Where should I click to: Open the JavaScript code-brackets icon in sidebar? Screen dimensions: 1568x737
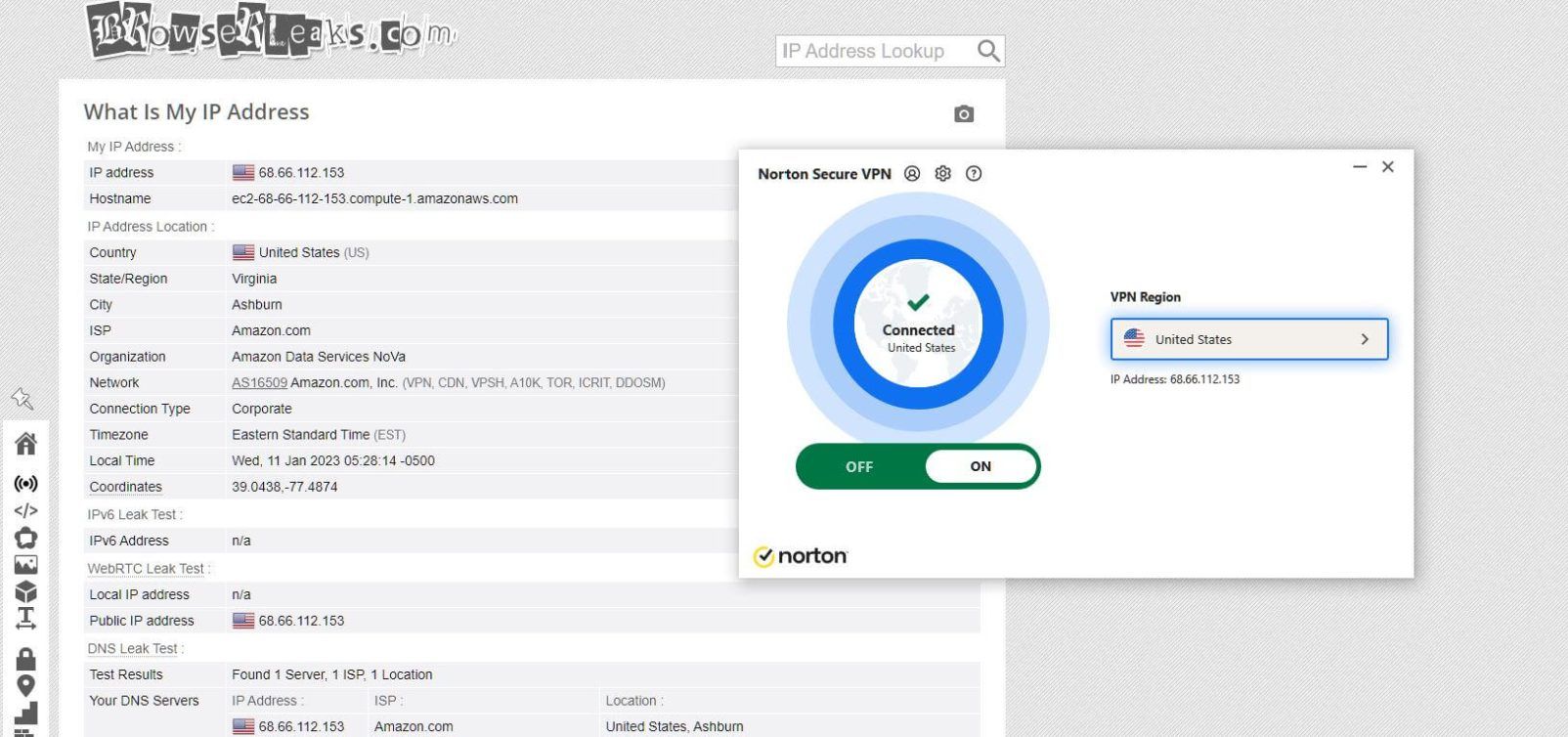[25, 510]
